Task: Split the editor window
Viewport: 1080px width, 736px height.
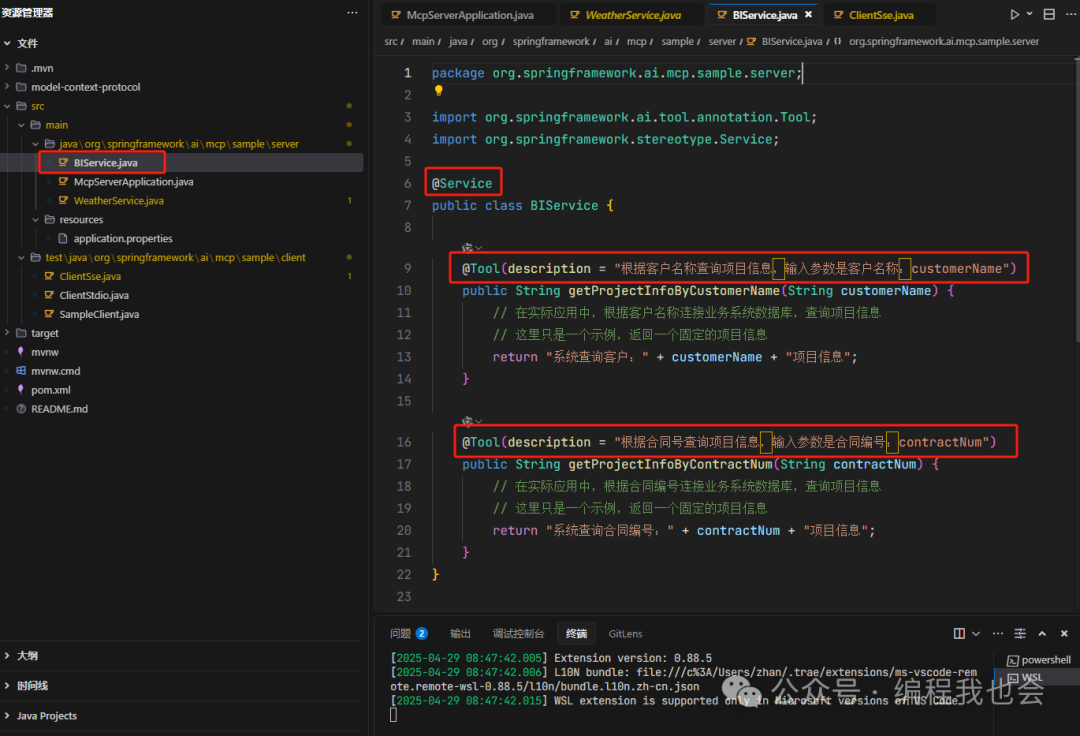Action: tap(1049, 14)
